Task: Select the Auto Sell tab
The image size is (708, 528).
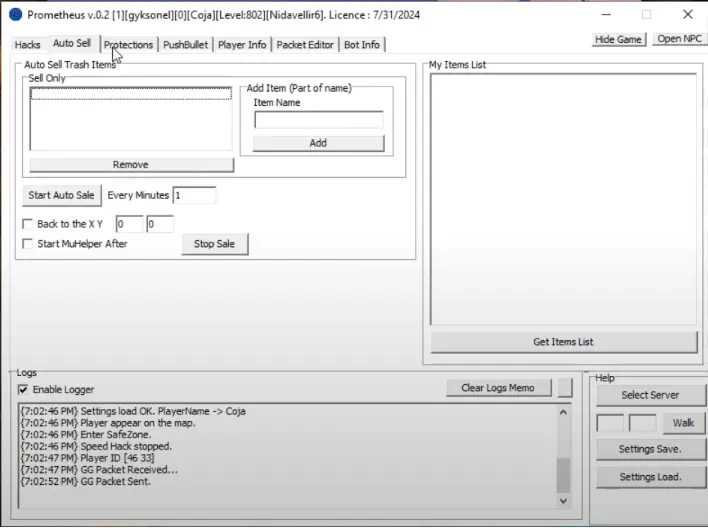Action: pos(72,43)
